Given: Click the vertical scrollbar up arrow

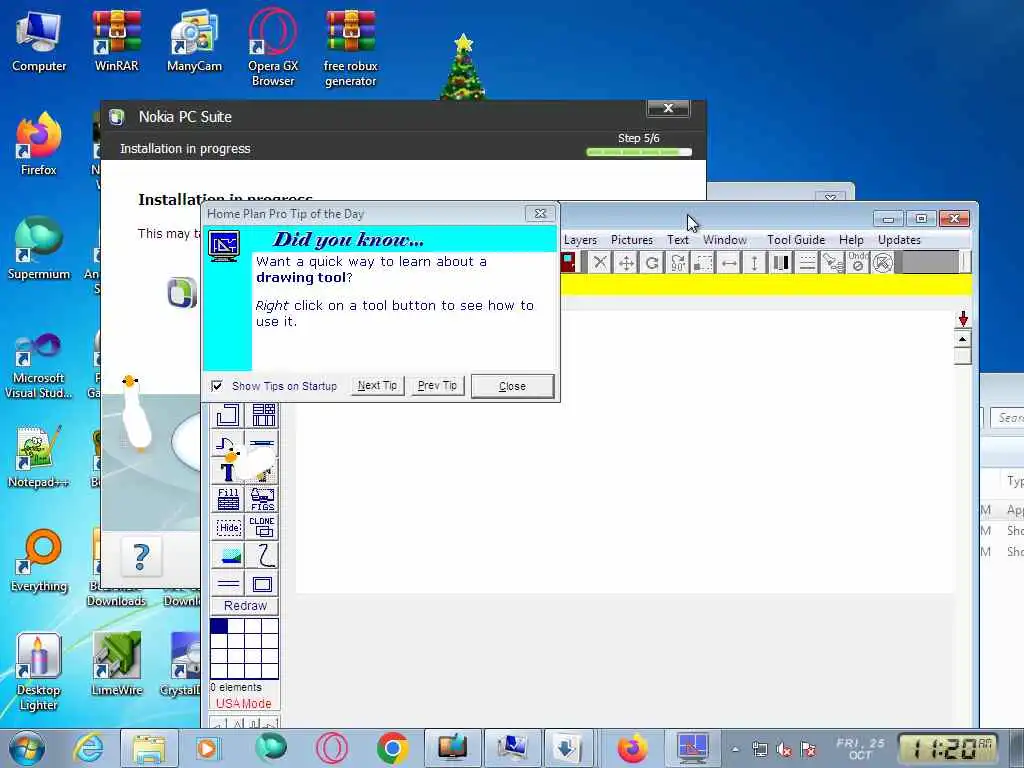Looking at the screenshot, I should (x=963, y=340).
